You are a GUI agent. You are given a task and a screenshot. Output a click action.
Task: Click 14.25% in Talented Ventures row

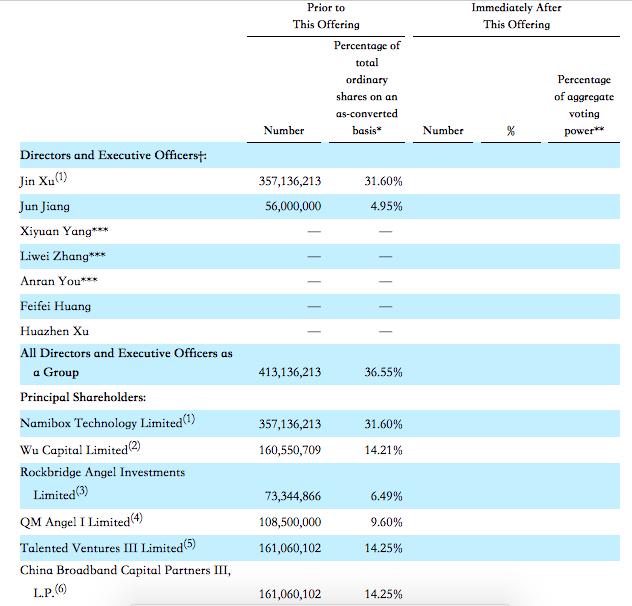click(x=383, y=548)
